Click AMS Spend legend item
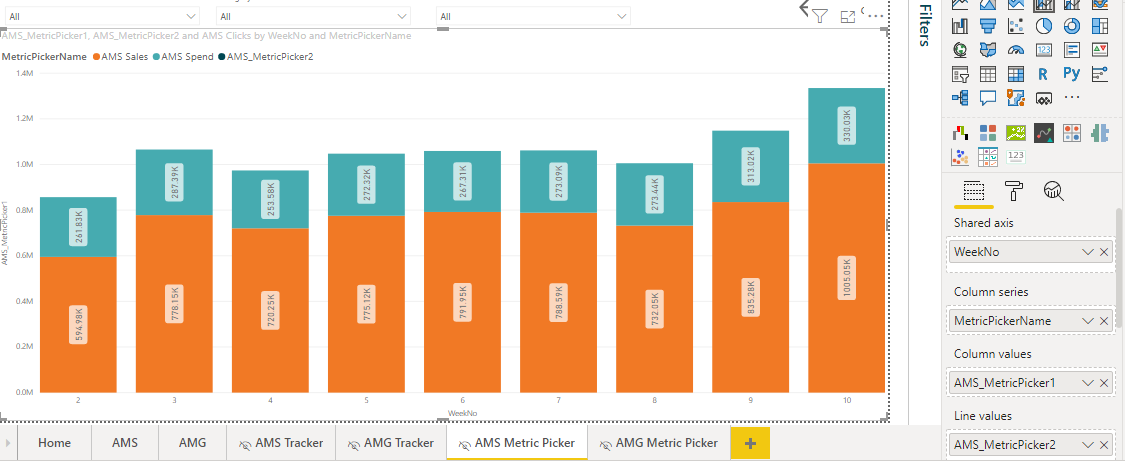 click(184, 57)
